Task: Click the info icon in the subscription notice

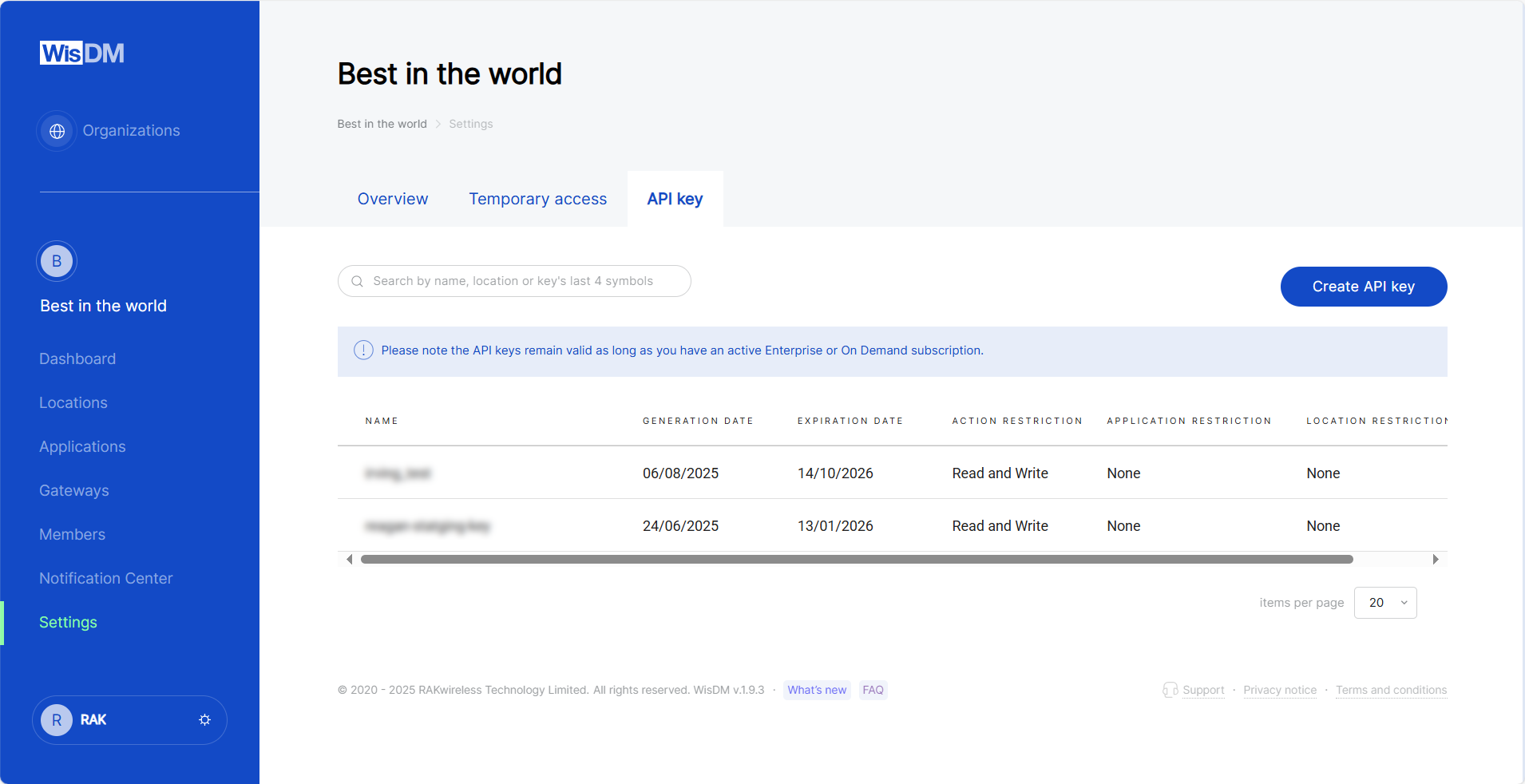Action: [x=363, y=350]
